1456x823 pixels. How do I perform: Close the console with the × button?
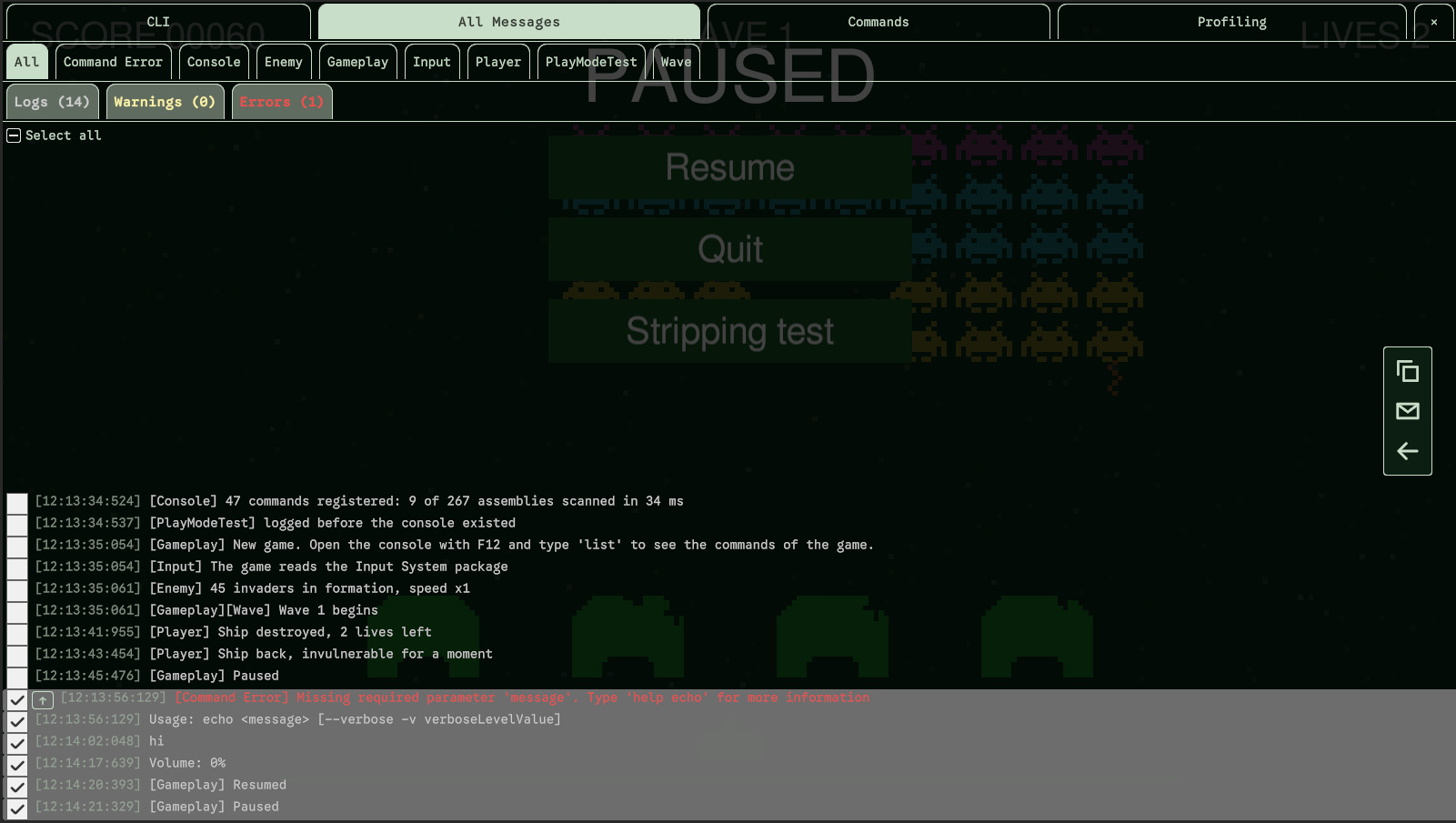[1434, 22]
